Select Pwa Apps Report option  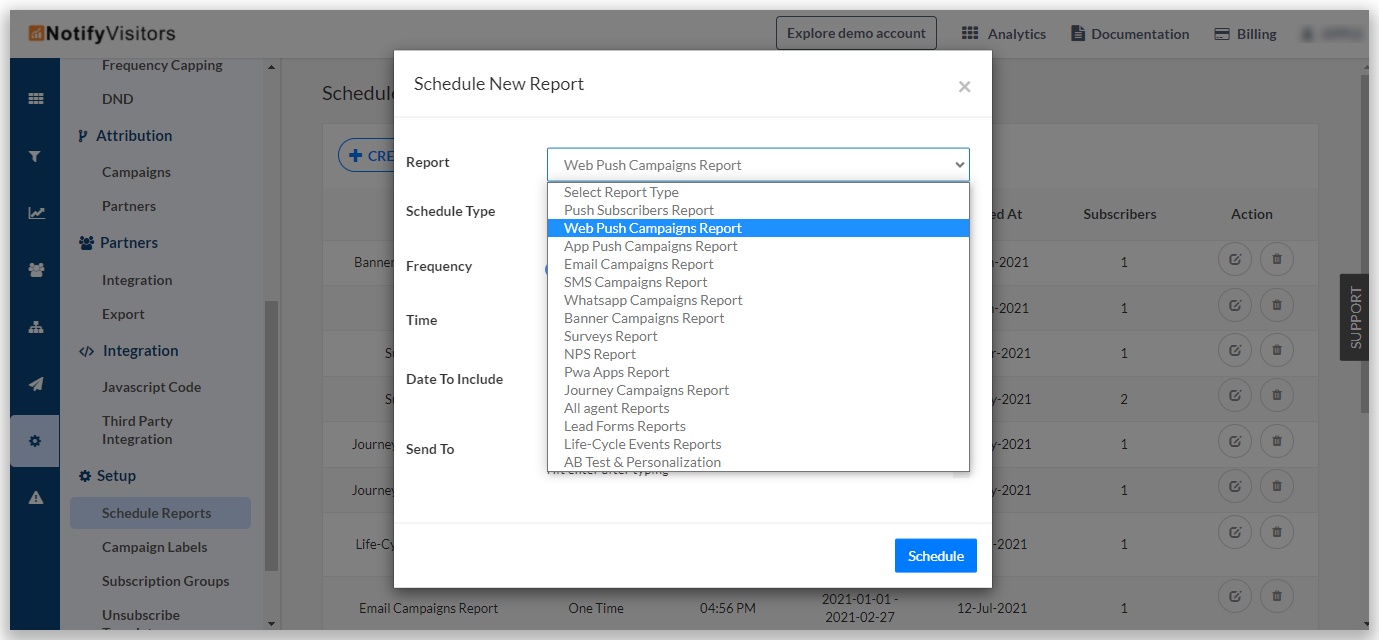758,372
